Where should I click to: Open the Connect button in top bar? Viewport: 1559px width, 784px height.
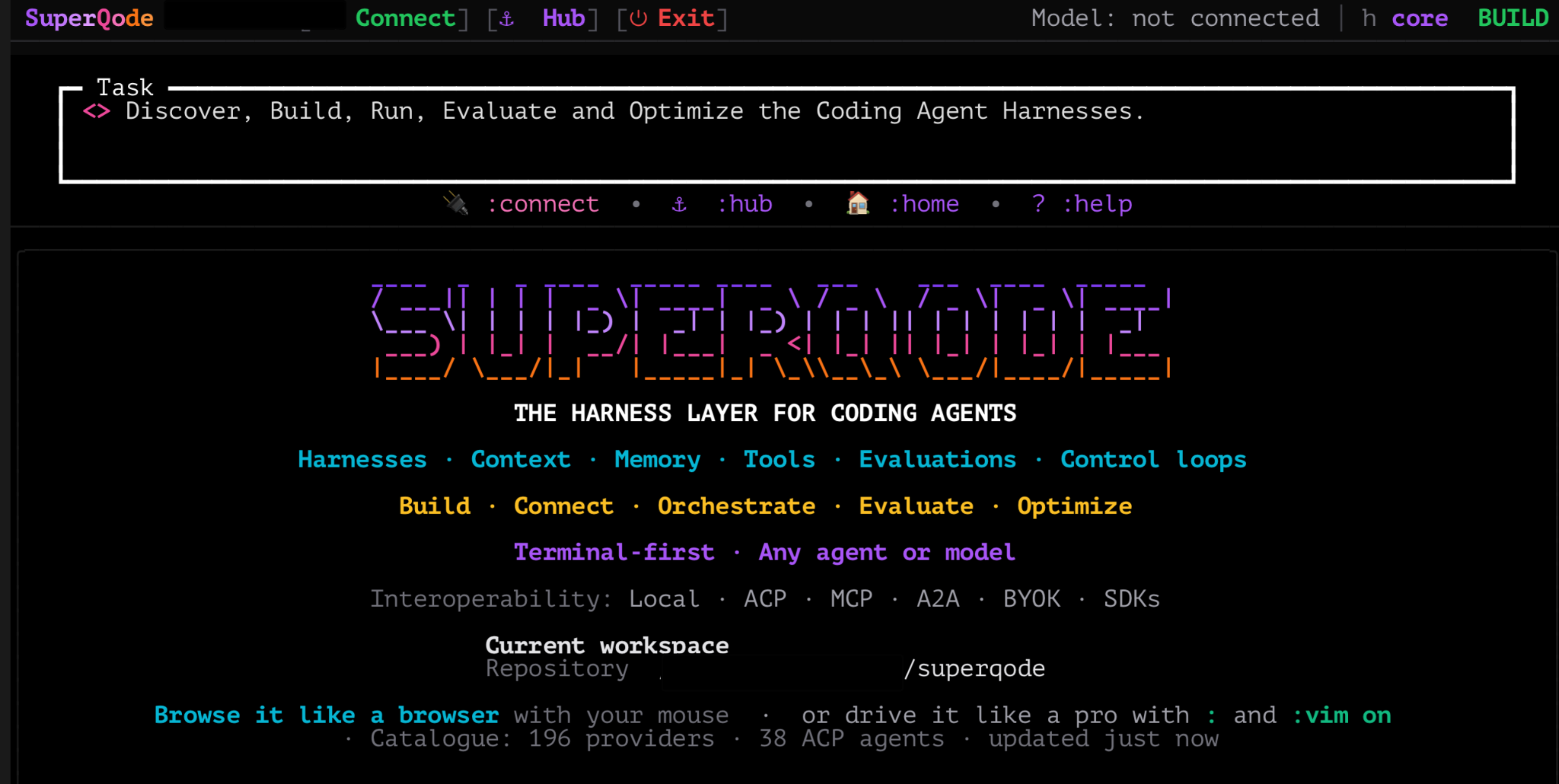405,18
